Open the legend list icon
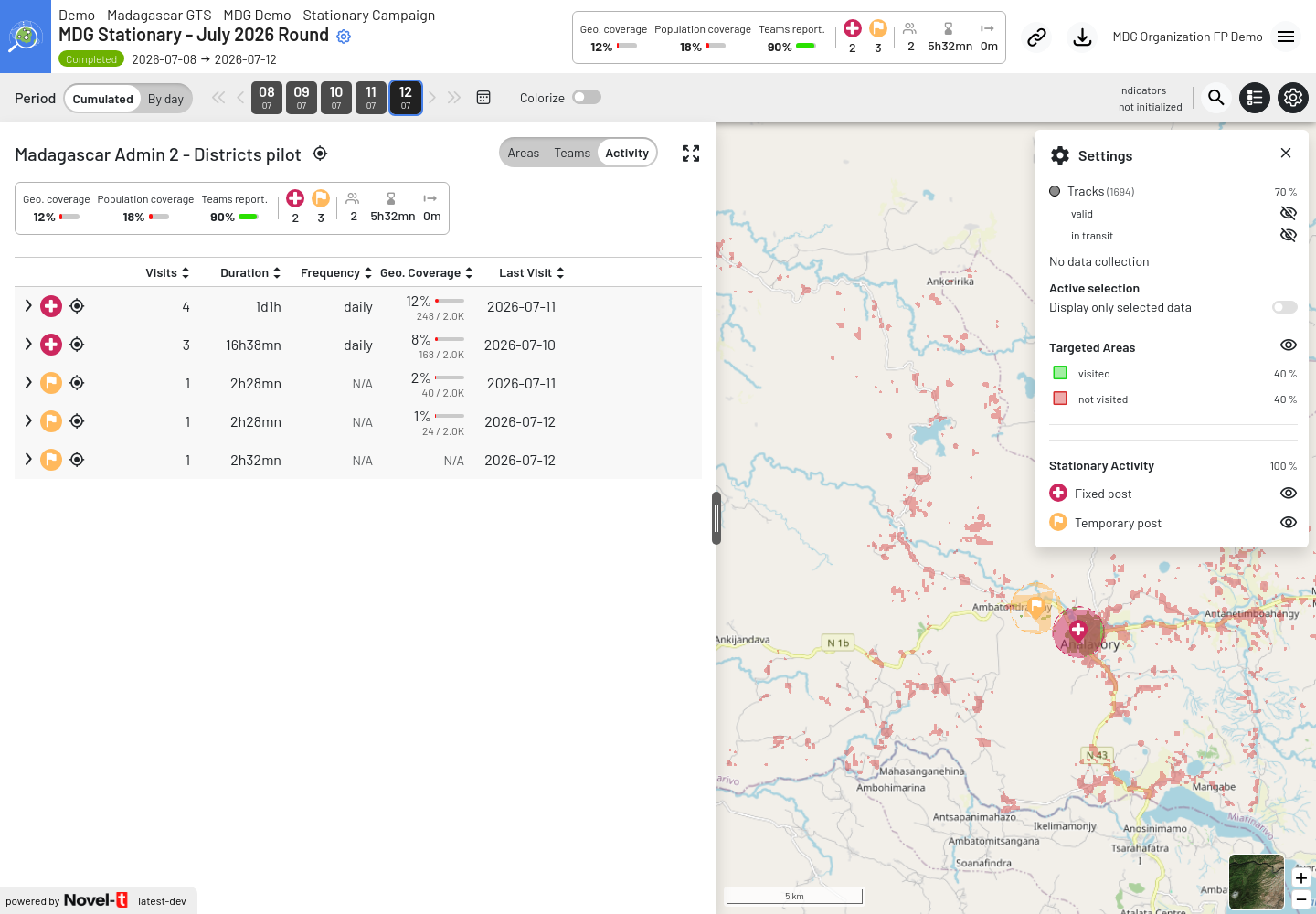Screen dimensions: 1316x914 (x=1255, y=98)
